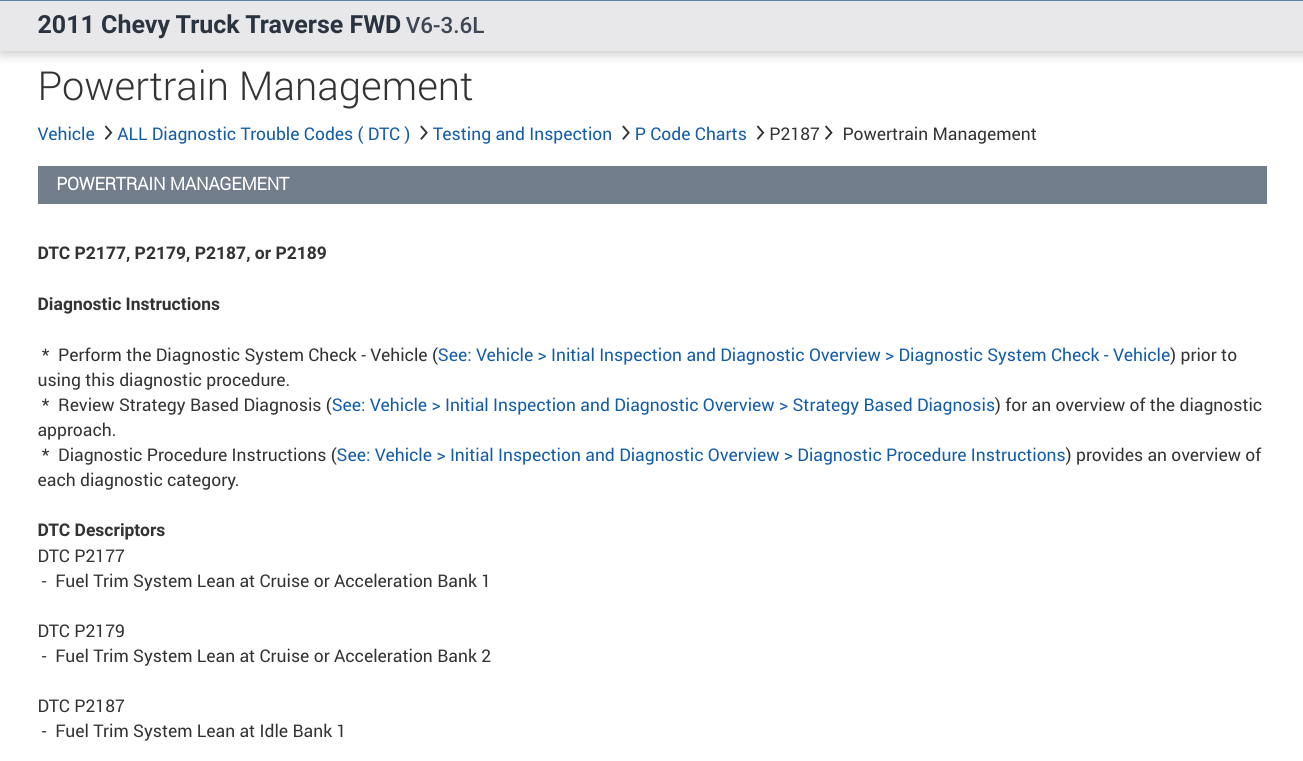1303x761 pixels.
Task: Open the P Code Charts breadcrumb
Action: (x=691, y=134)
